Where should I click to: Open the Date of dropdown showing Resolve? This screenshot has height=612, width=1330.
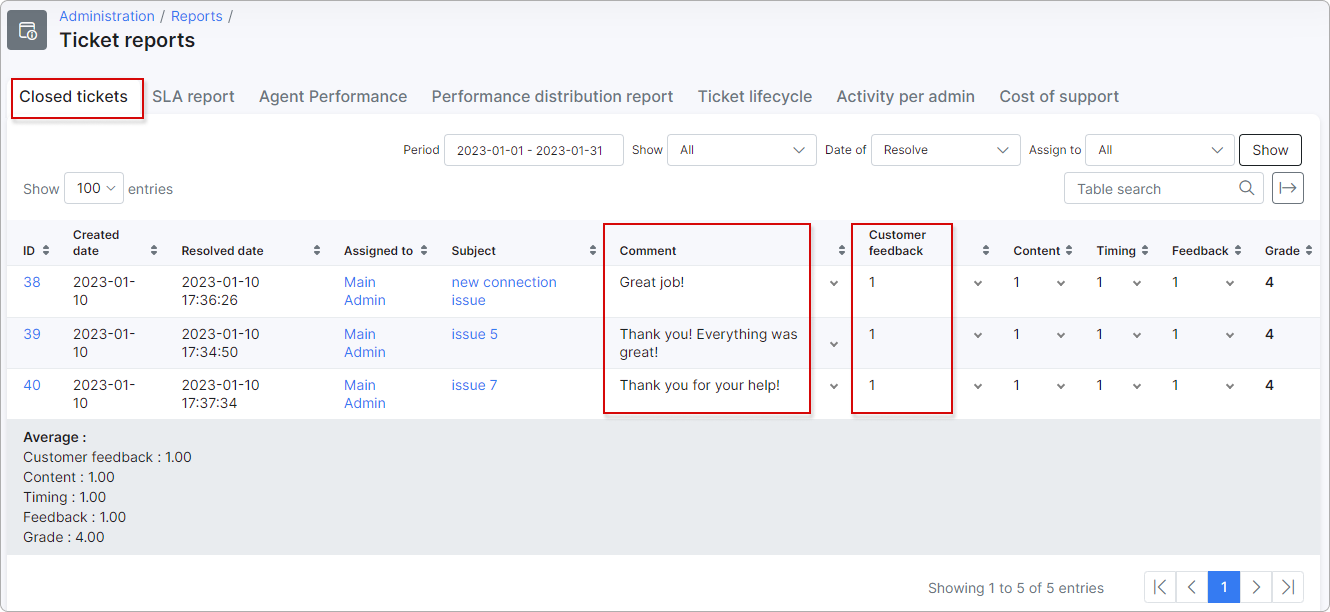(x=945, y=149)
